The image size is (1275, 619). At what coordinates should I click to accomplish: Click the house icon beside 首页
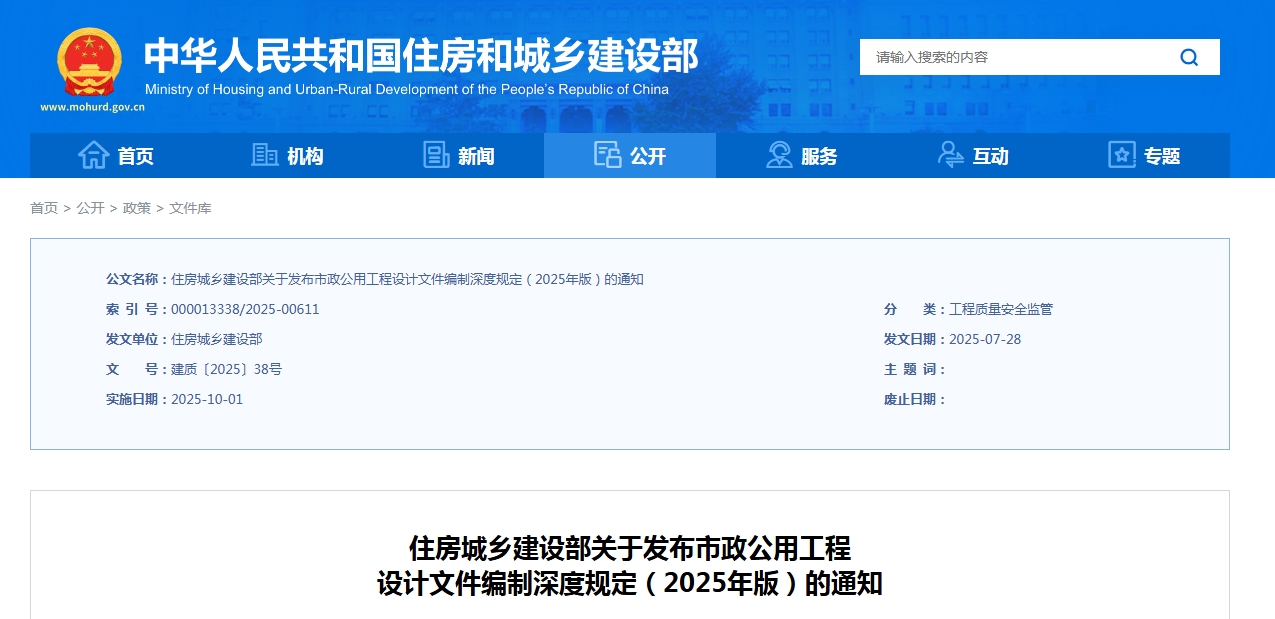tap(94, 155)
